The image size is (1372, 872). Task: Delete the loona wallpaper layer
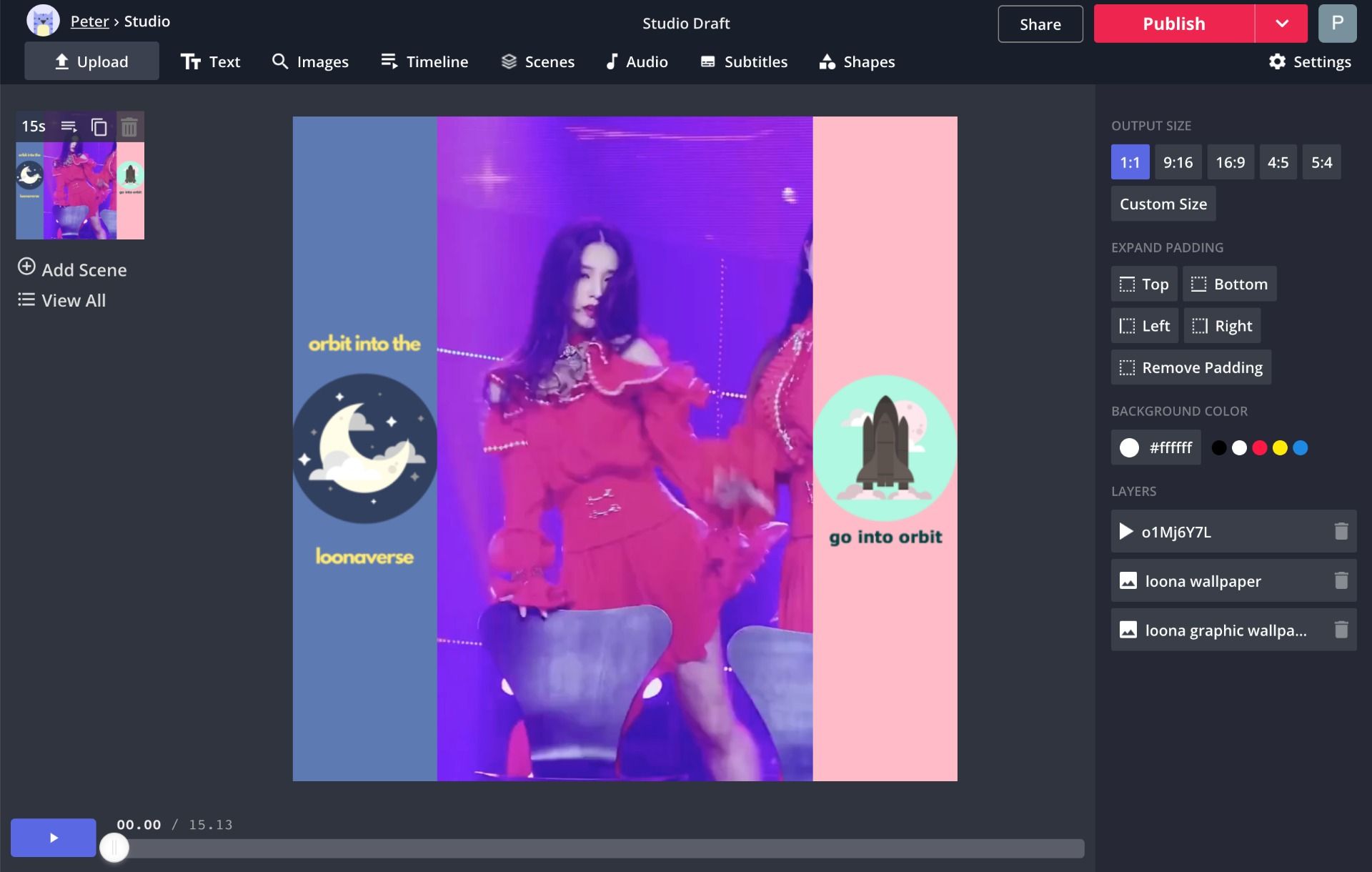coord(1341,580)
